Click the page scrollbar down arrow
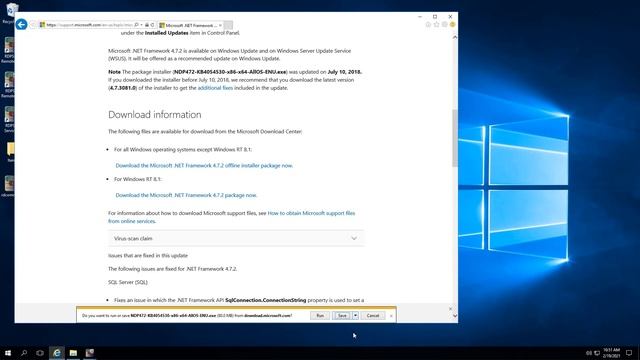The height and width of the screenshot is (360, 640). point(455,316)
